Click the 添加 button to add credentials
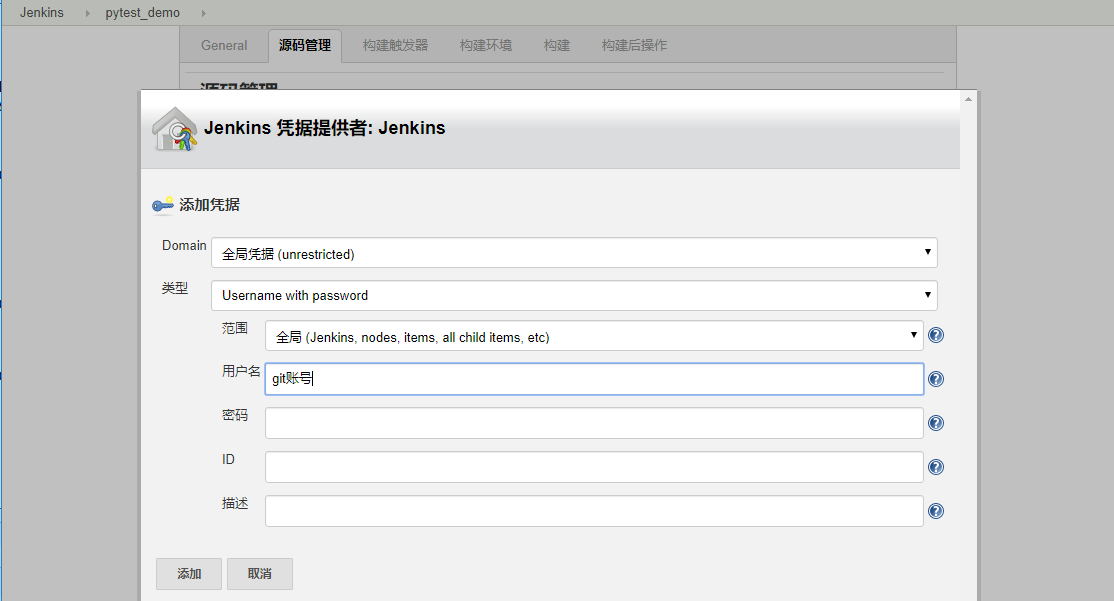 point(189,574)
